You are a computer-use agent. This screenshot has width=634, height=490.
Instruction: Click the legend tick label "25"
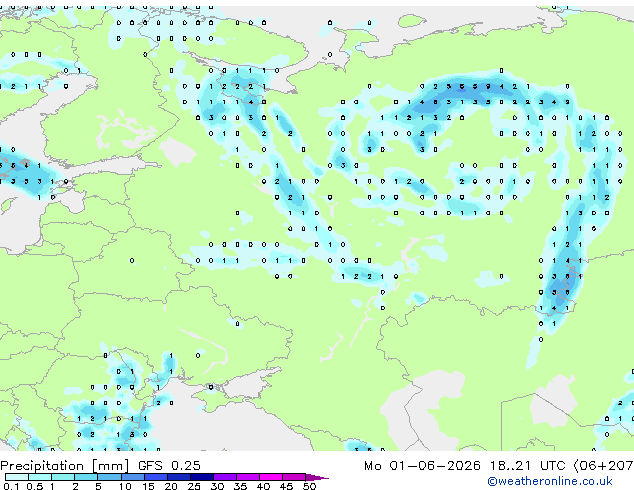pyautogui.click(x=194, y=486)
